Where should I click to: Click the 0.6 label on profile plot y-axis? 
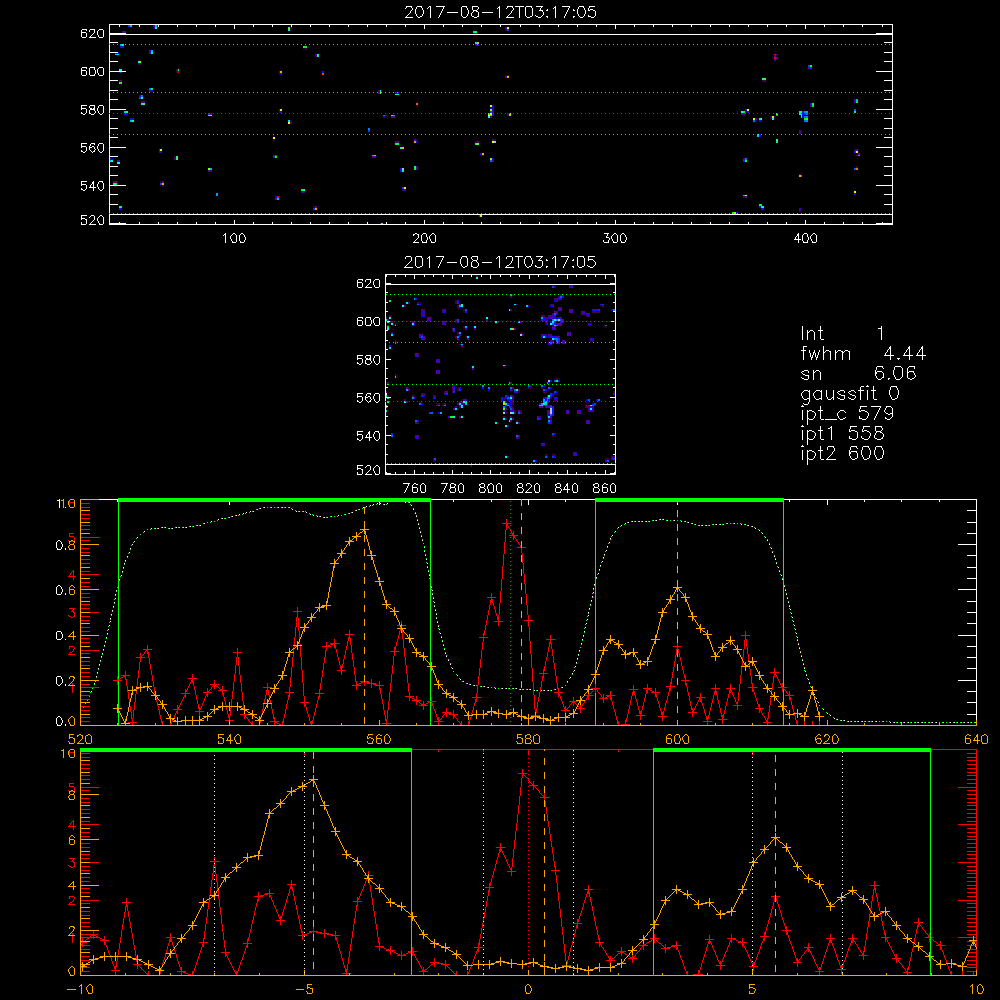pyautogui.click(x=66, y=591)
